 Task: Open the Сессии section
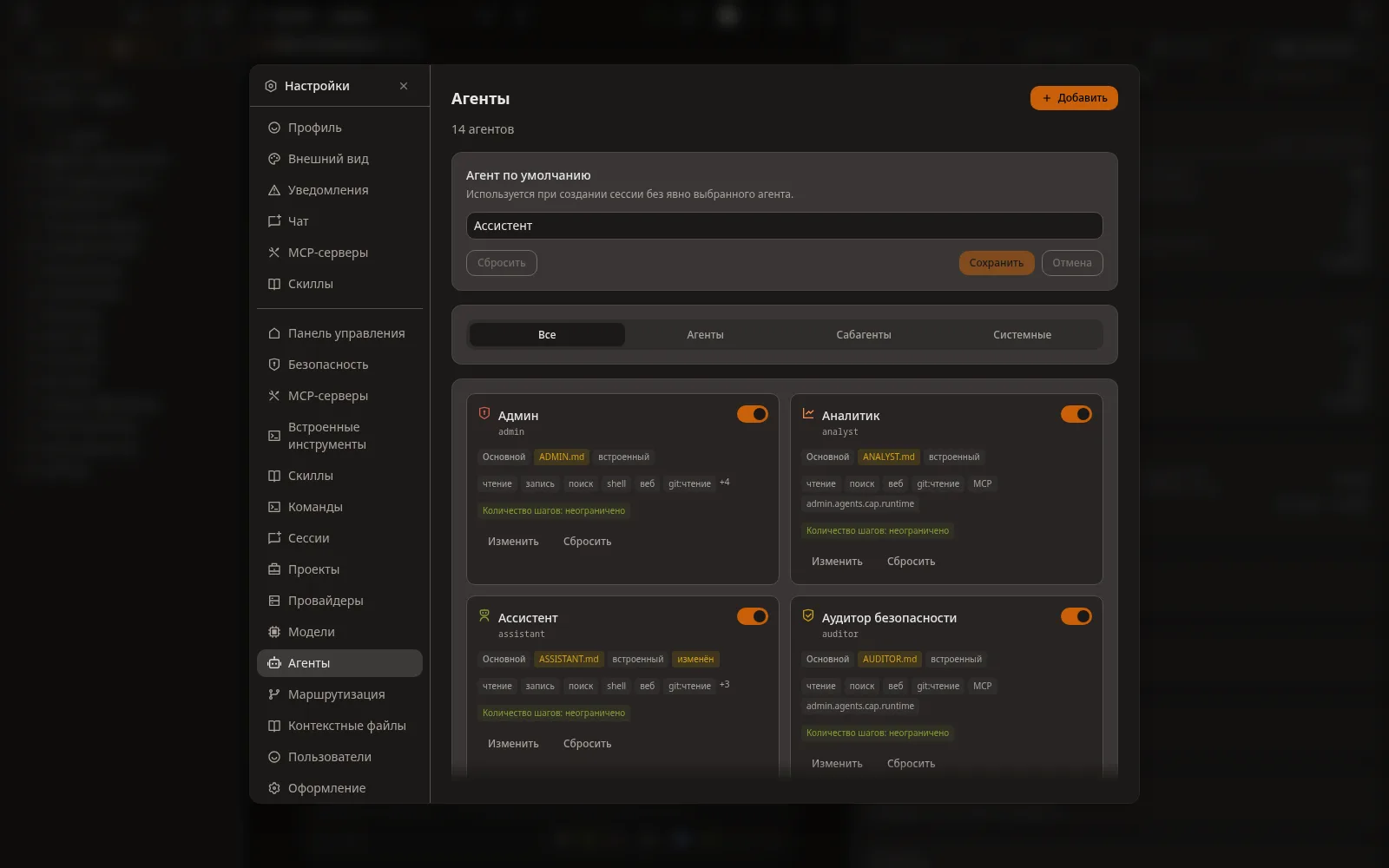click(339, 538)
